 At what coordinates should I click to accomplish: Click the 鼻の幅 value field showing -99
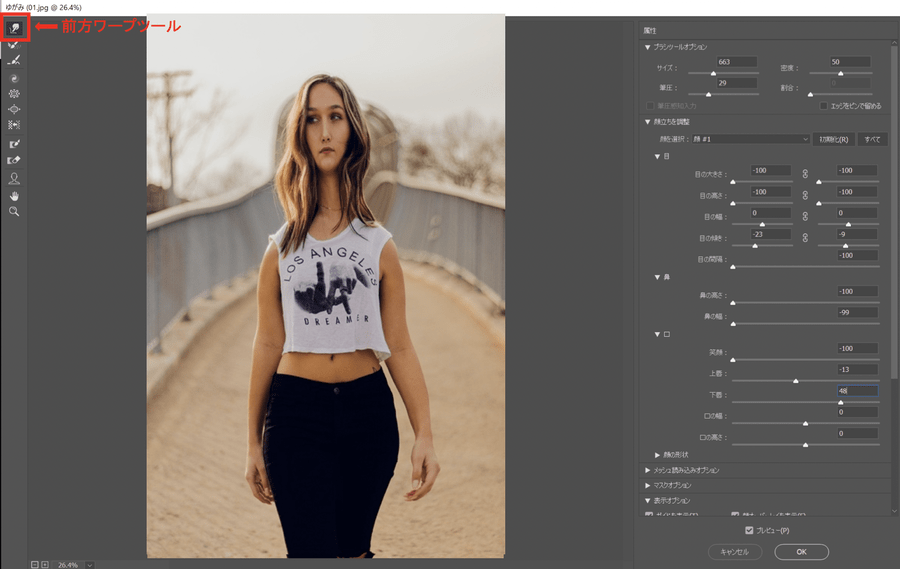[x=857, y=312]
